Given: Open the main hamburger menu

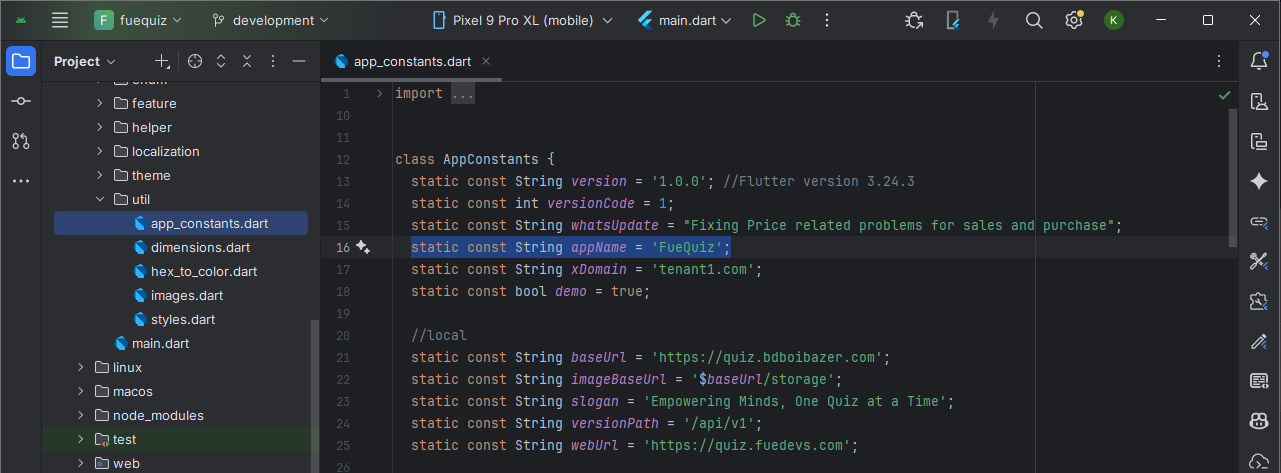Looking at the screenshot, I should click(60, 20).
